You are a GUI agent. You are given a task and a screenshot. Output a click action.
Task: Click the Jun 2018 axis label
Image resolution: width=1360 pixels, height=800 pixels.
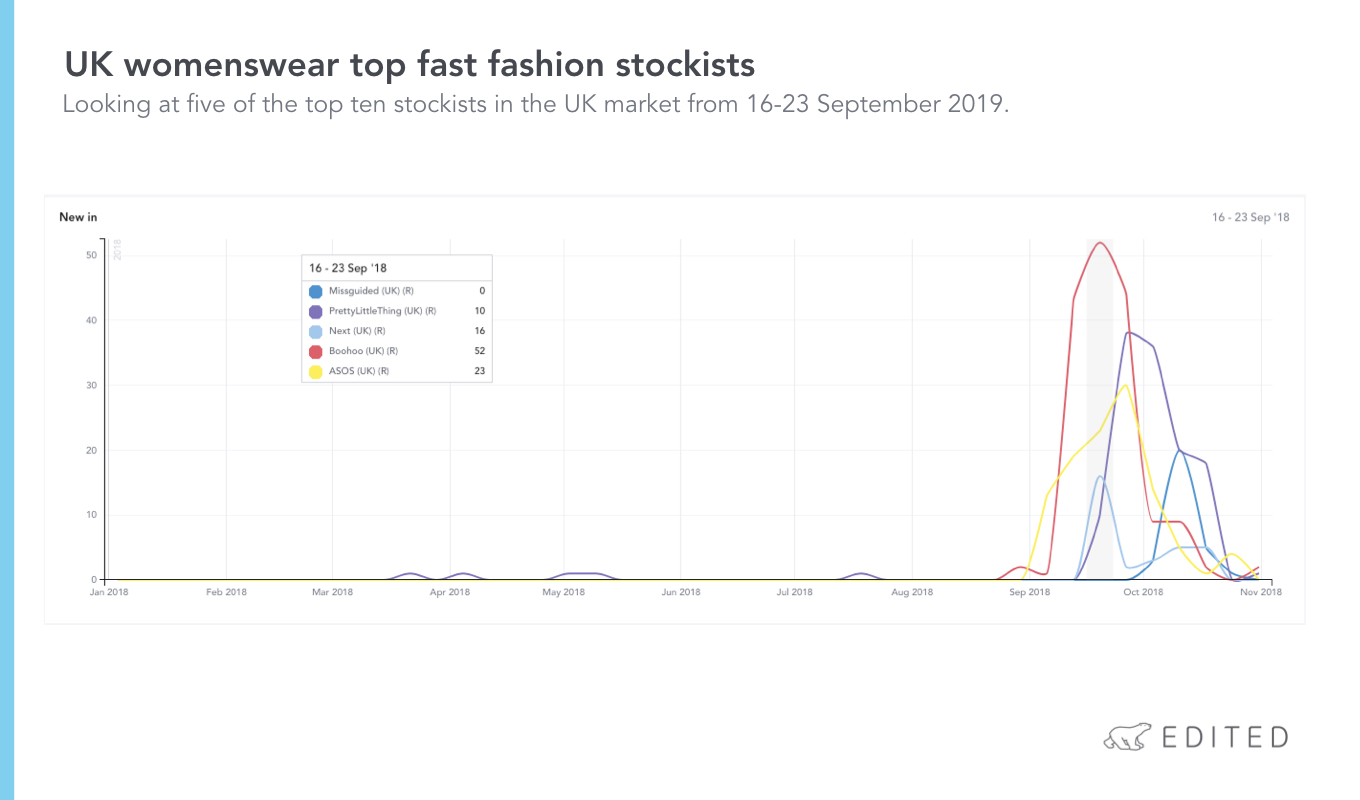pos(681,592)
